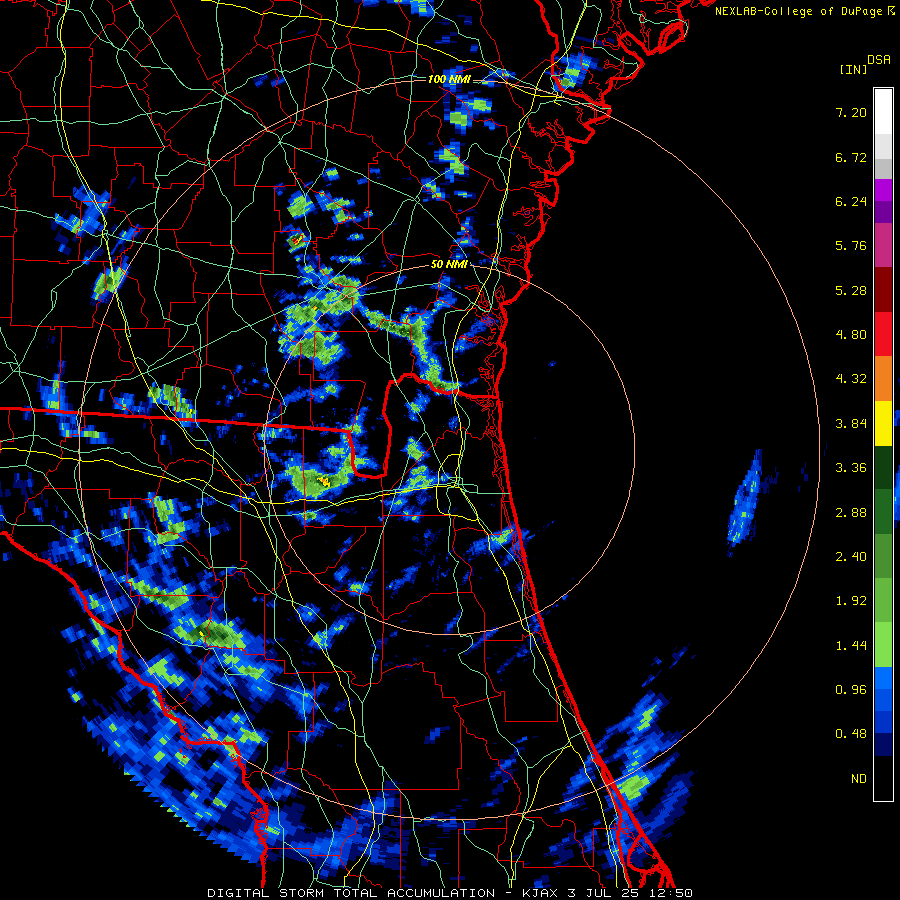Pick the bright red legend swatch
The image size is (900, 900).
(x=883, y=335)
